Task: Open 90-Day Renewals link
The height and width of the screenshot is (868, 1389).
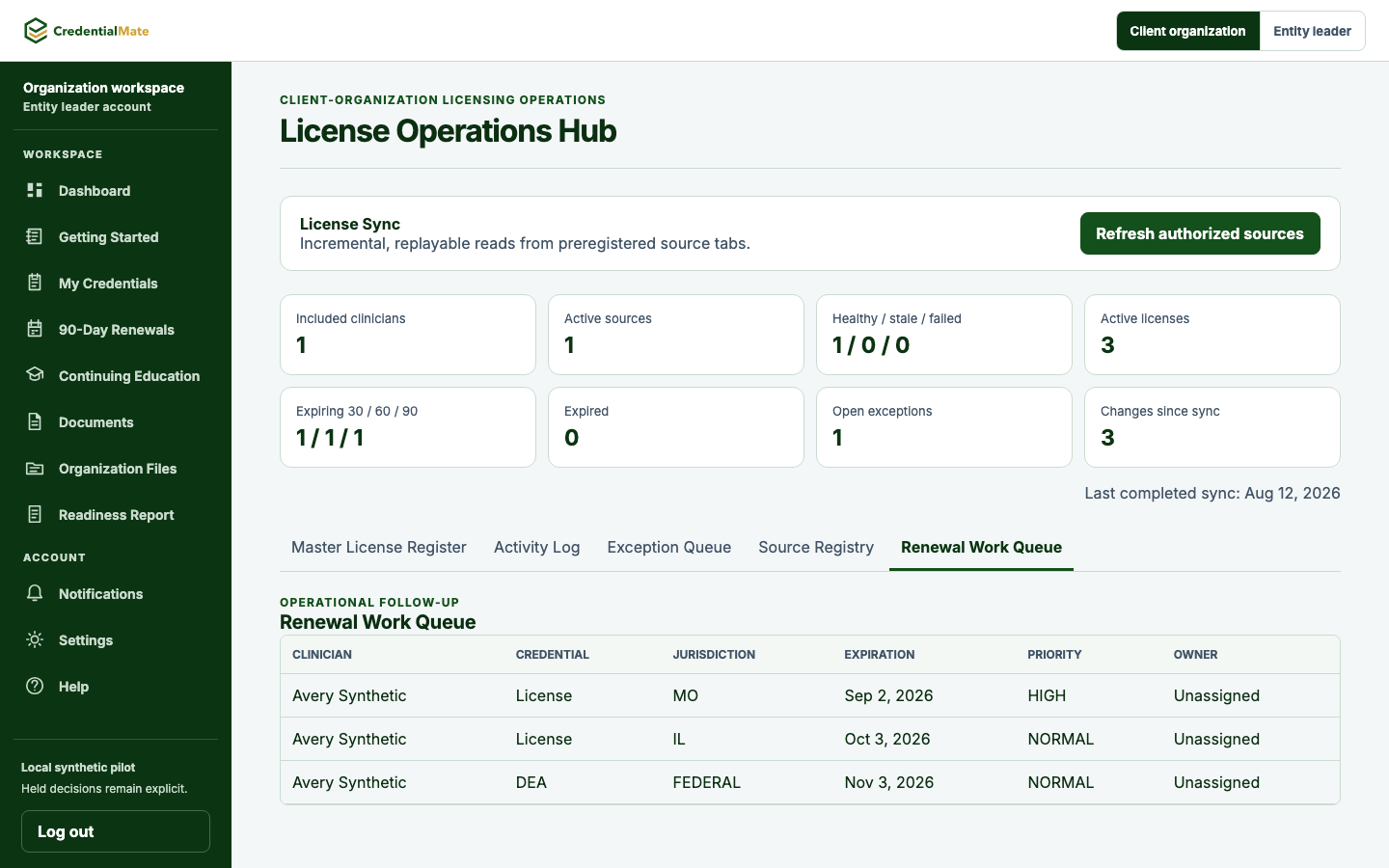Action: coord(116,330)
